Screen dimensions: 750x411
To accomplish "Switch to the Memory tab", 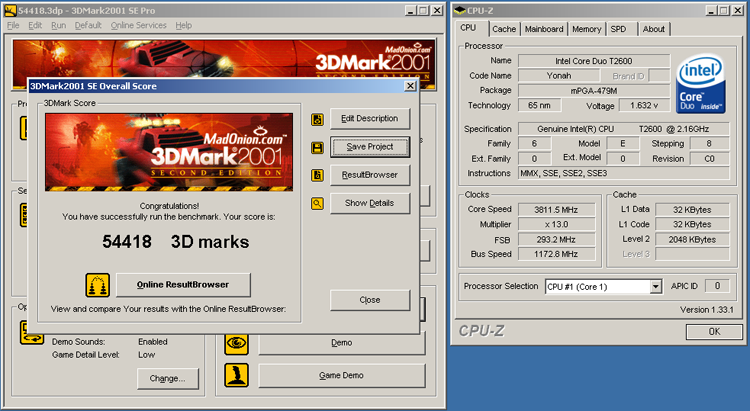I will [586, 29].
